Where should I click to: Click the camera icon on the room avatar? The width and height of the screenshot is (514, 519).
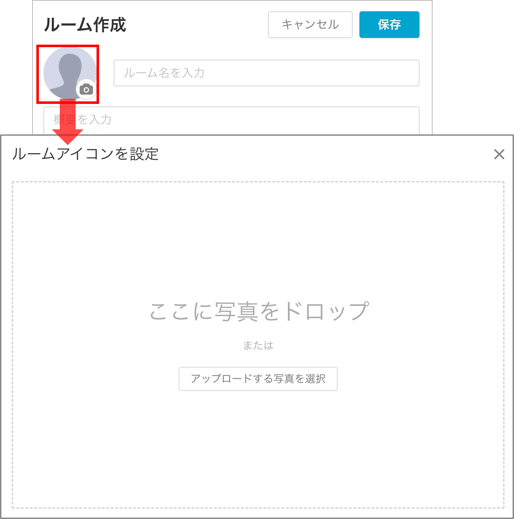click(x=86, y=90)
